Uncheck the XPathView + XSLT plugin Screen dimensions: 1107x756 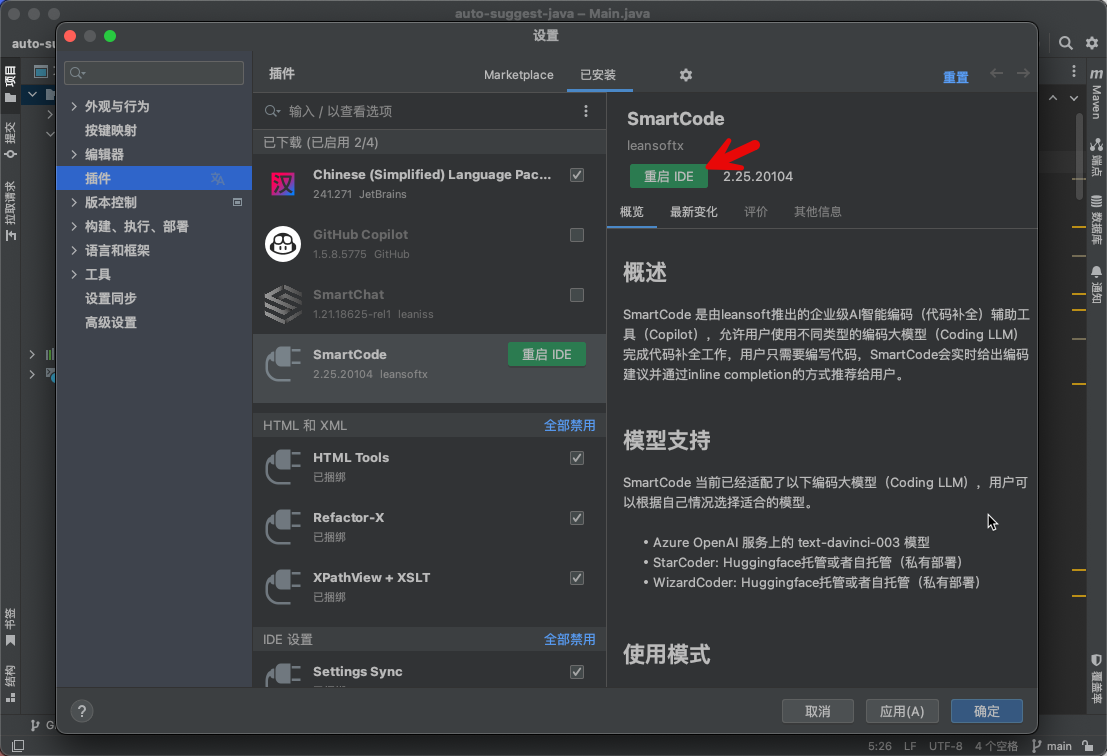(x=577, y=578)
